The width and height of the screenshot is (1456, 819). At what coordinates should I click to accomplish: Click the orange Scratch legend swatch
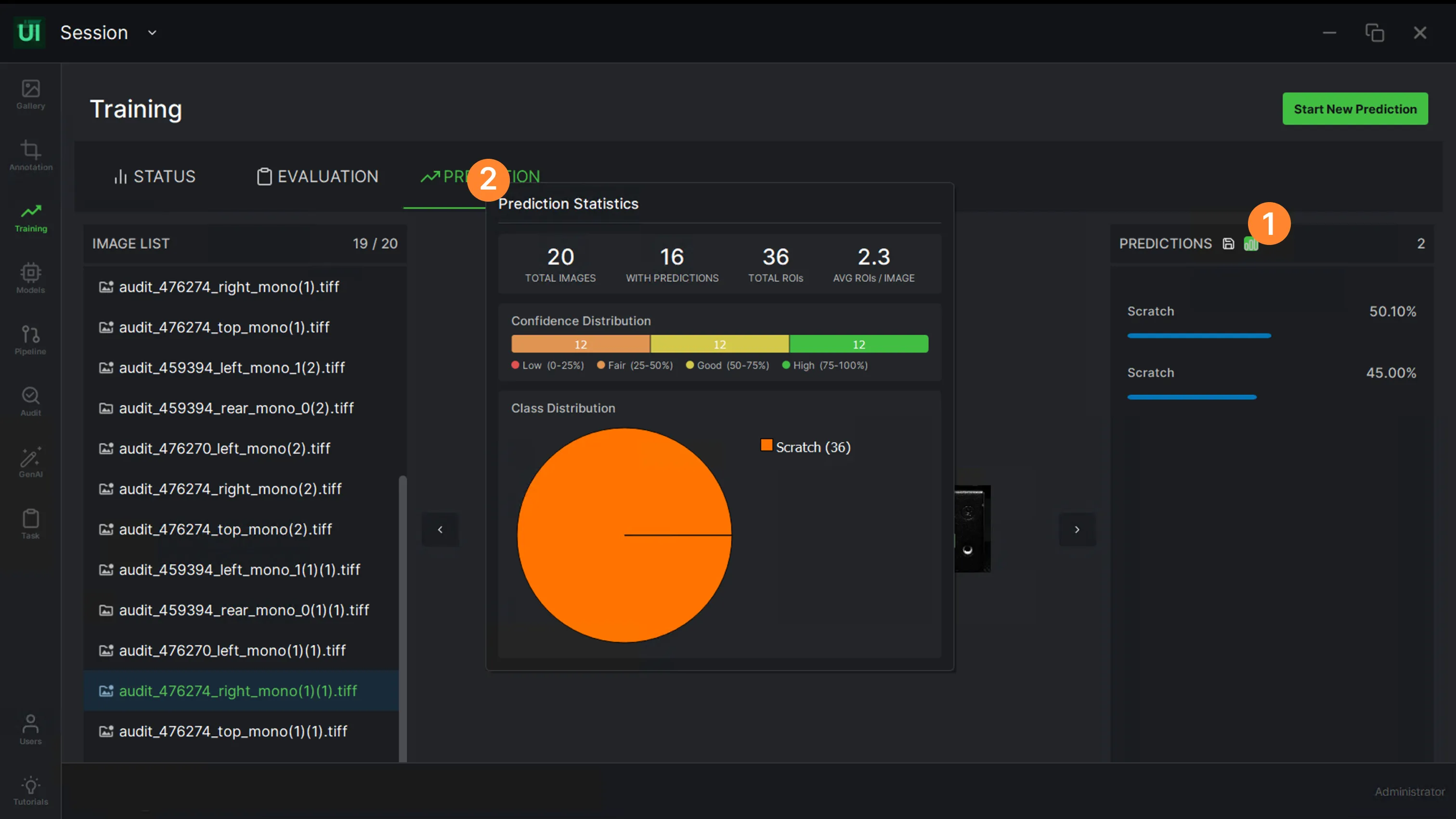coord(767,446)
